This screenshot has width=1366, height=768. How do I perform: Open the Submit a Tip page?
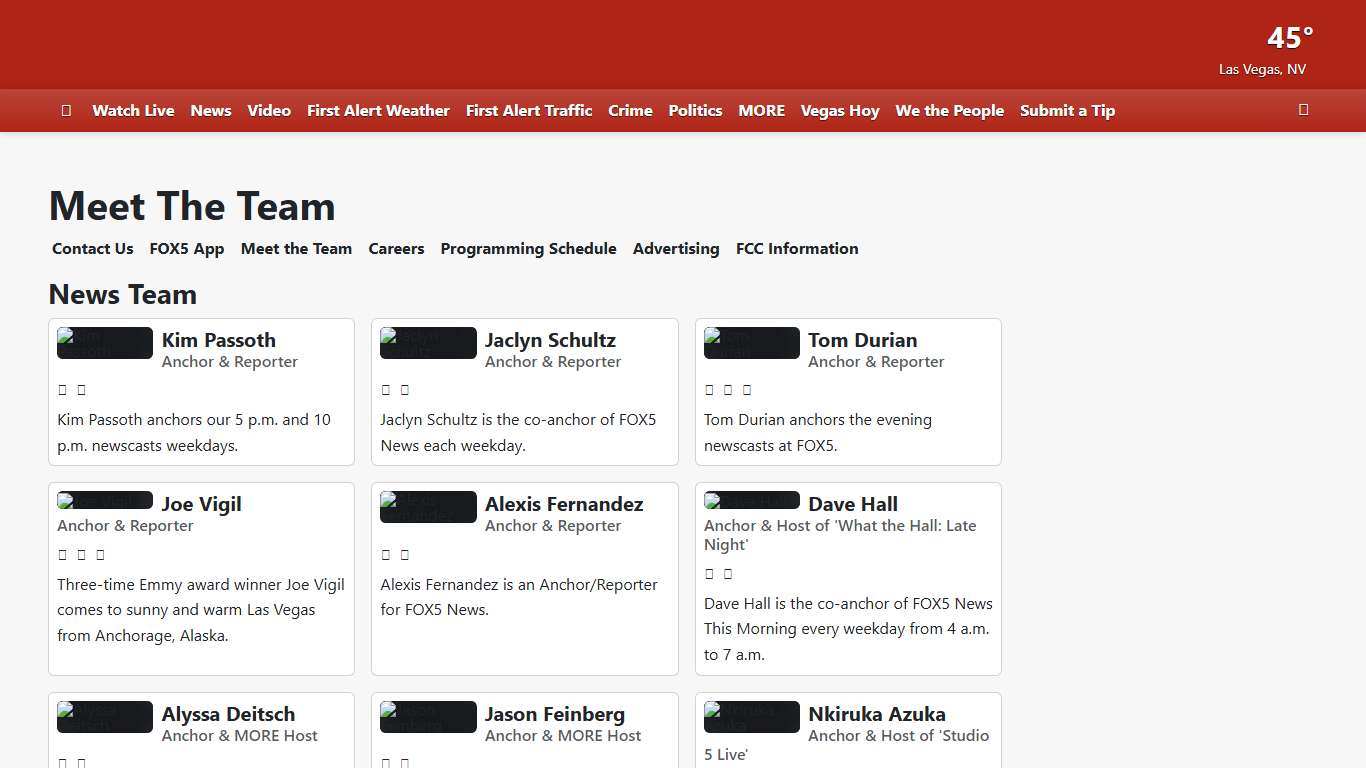coord(1067,111)
